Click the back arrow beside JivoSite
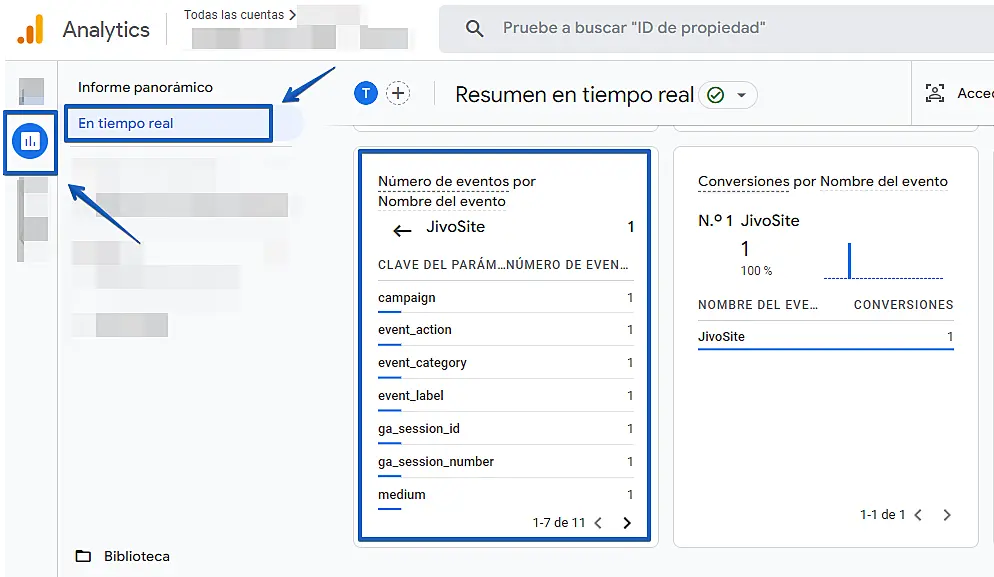This screenshot has width=994, height=577. (402, 231)
